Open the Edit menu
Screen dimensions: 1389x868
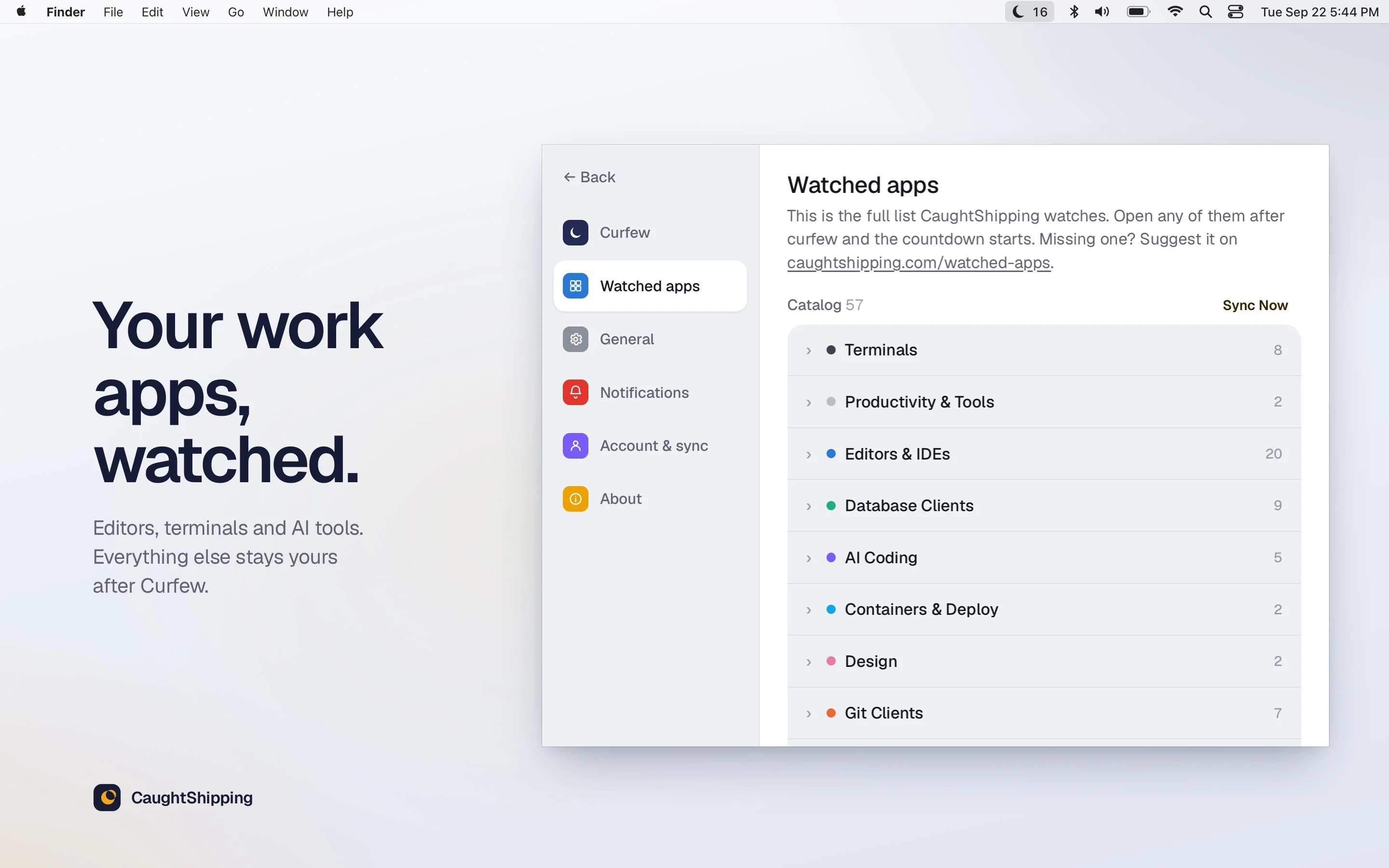[152, 12]
